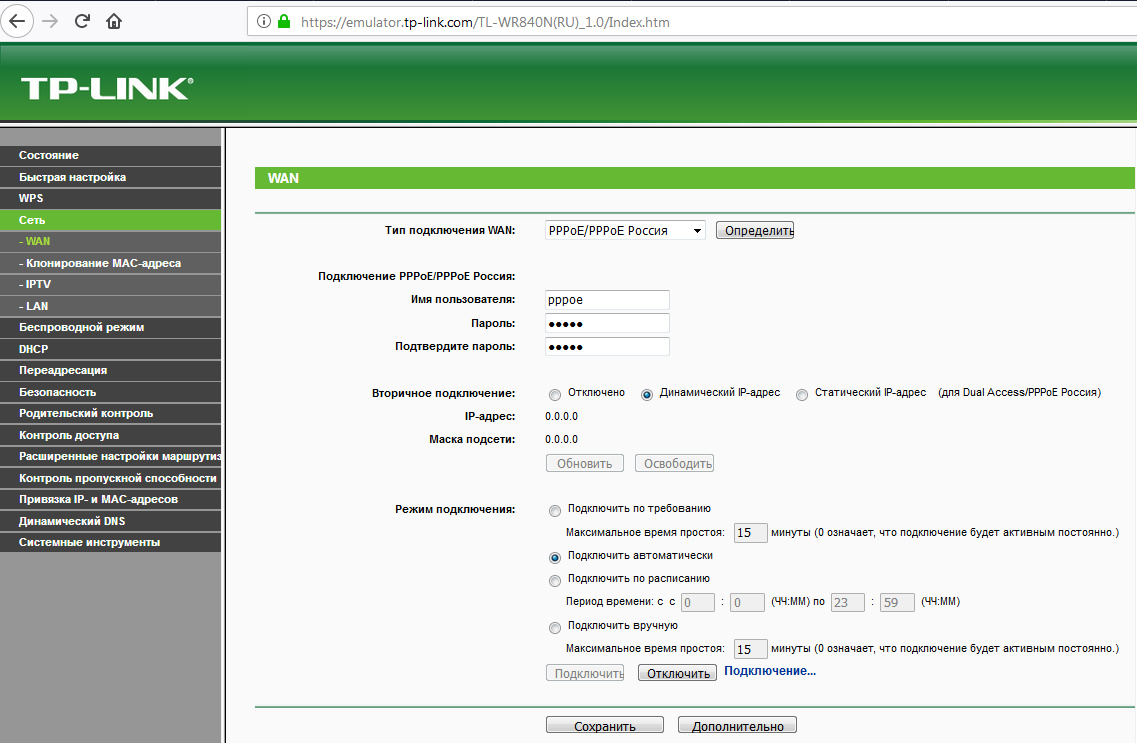Click the schedule end hour field 23

pyautogui.click(x=848, y=602)
